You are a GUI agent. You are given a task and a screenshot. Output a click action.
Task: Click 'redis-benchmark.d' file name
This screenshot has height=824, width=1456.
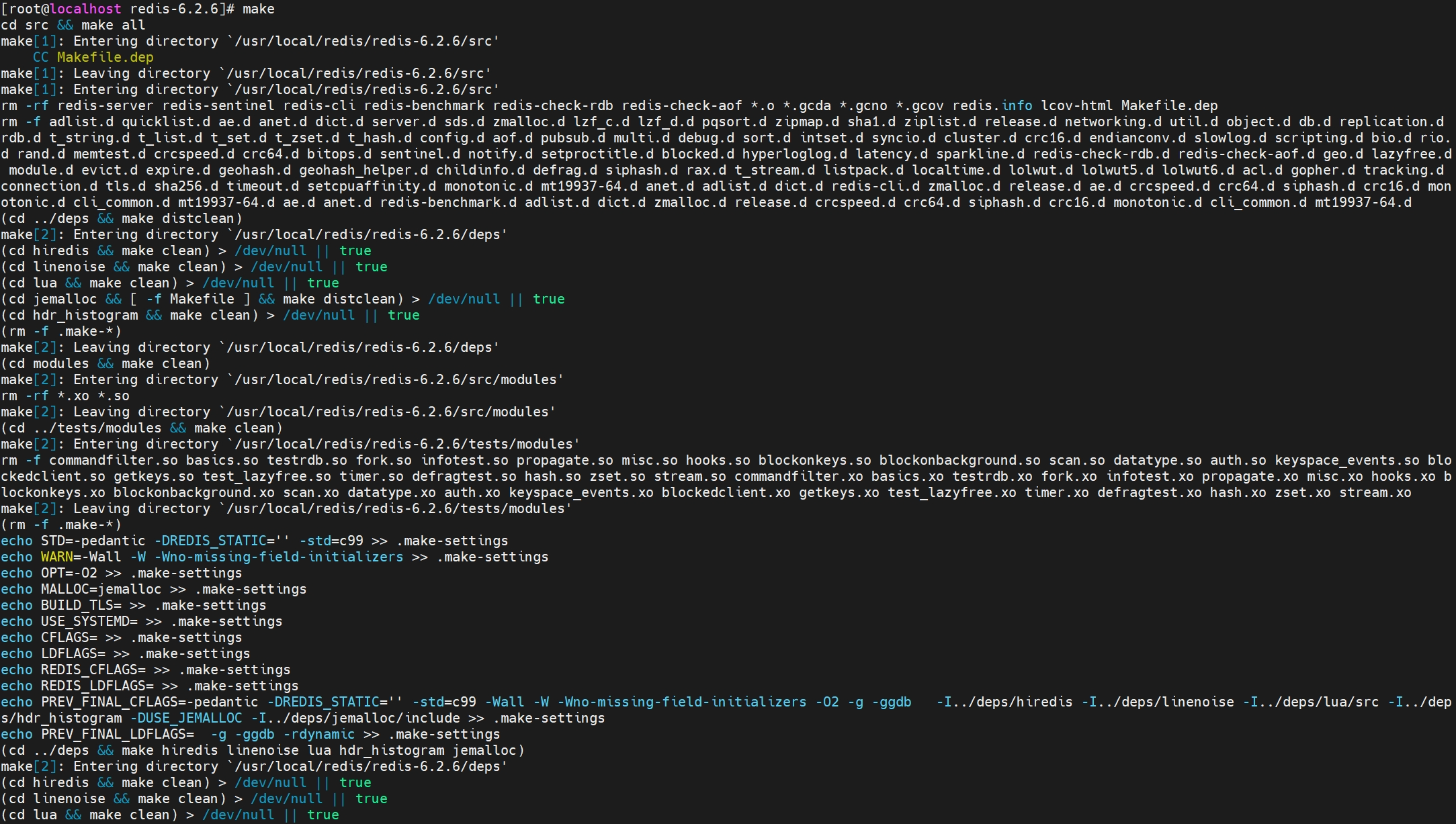coord(448,202)
